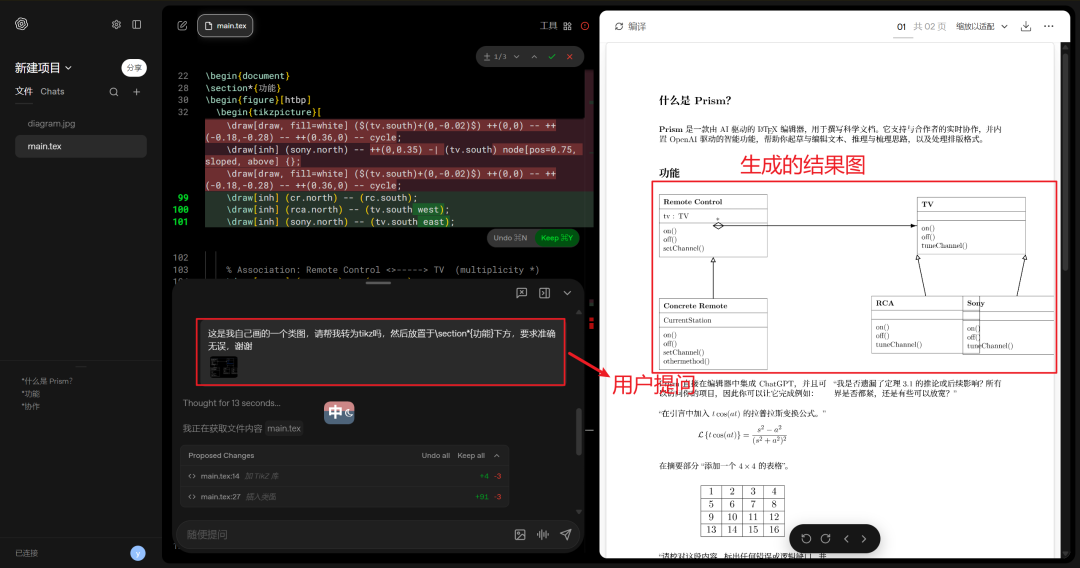This screenshot has width=1080, height=568.
Task: Focus the 随便提问 chat input field
Action: pos(344,534)
